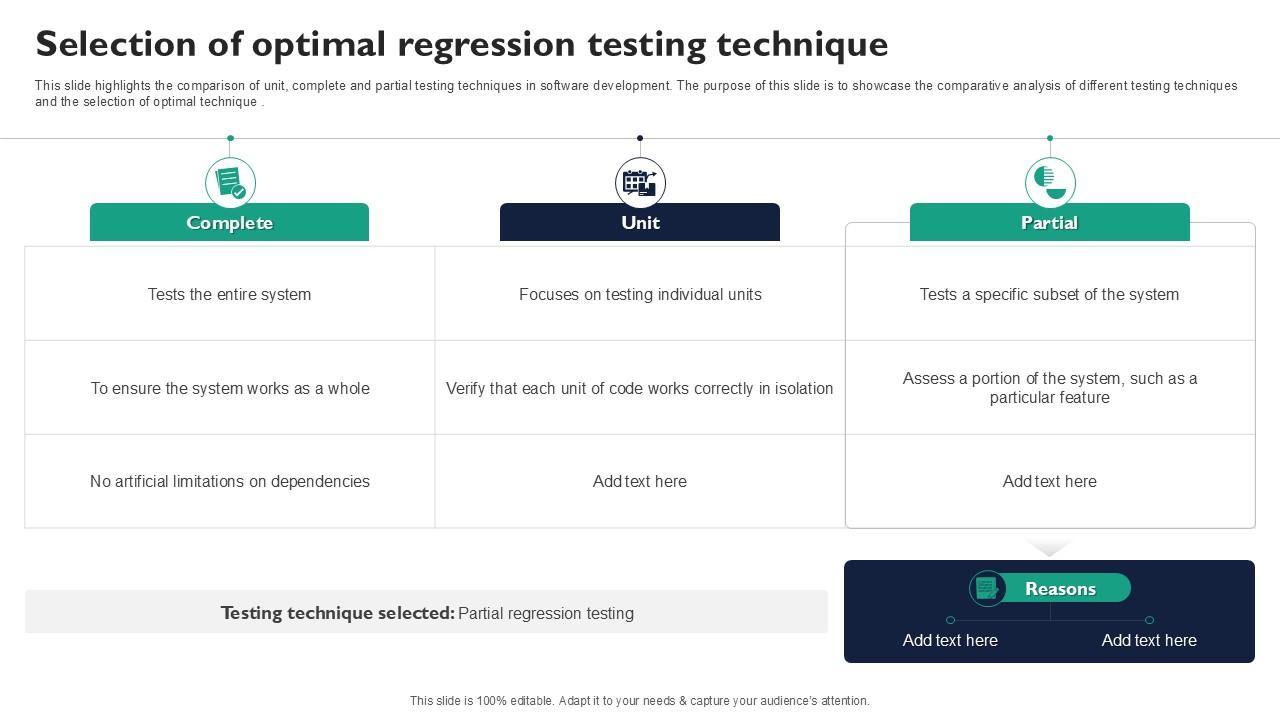This screenshot has height=720, width=1280.
Task: Click 'Verify that each unit of code' cell
Action: [x=640, y=388]
